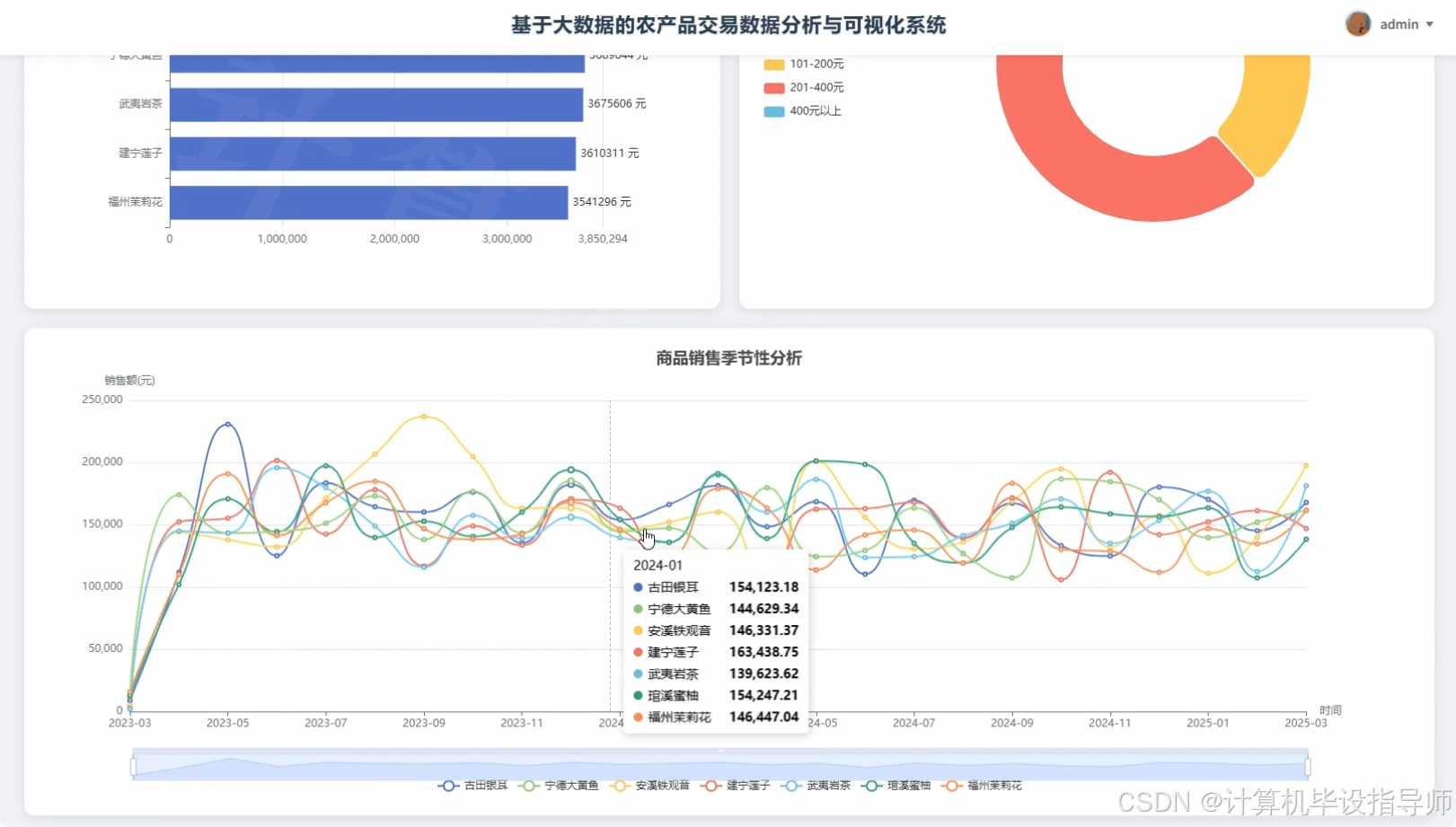Screen dimensions: 1456x827
Task: Click tooltip row 武夷岩茶 139,623.62
Action: [716, 673]
